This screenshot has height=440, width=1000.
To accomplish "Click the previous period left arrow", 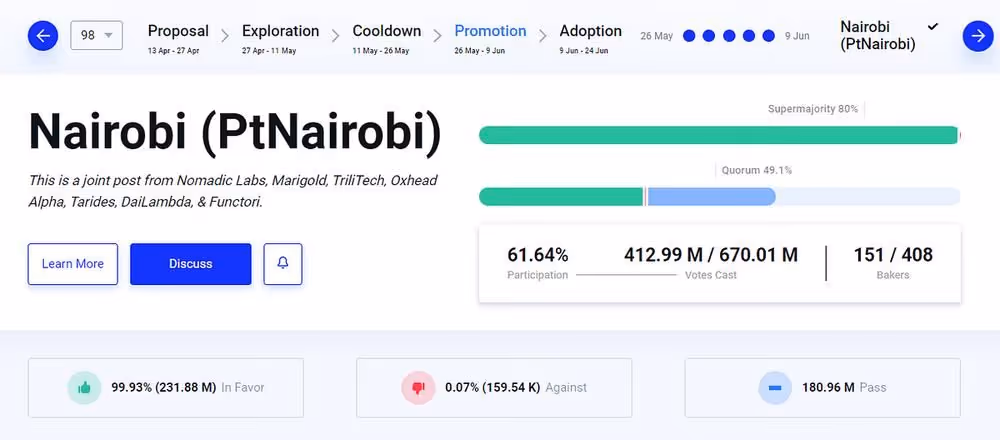I will click(42, 37).
